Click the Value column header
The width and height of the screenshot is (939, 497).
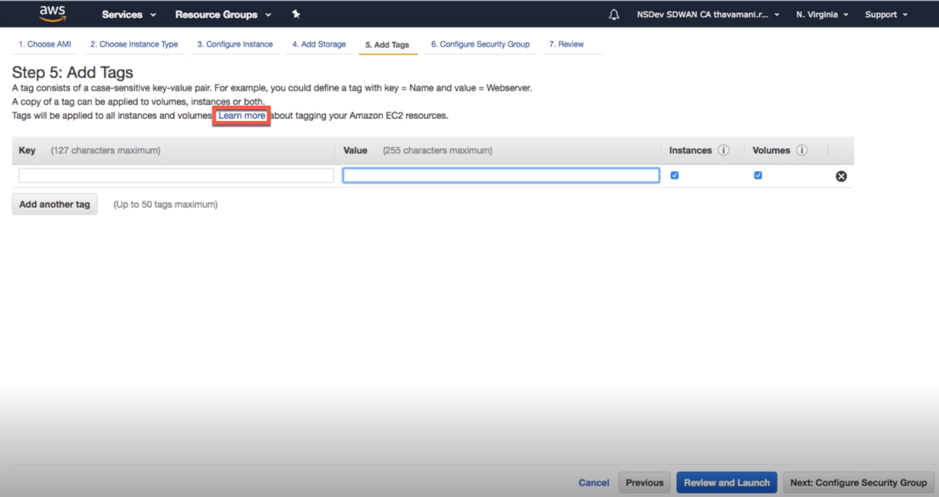[x=355, y=150]
